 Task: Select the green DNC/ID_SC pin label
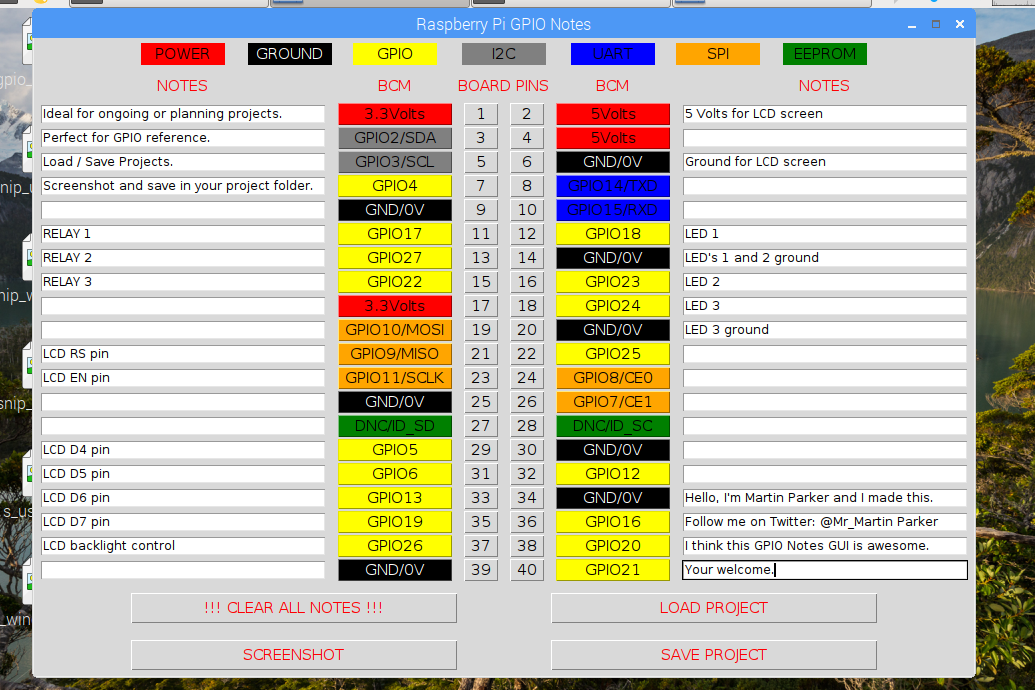pyautogui.click(x=613, y=426)
